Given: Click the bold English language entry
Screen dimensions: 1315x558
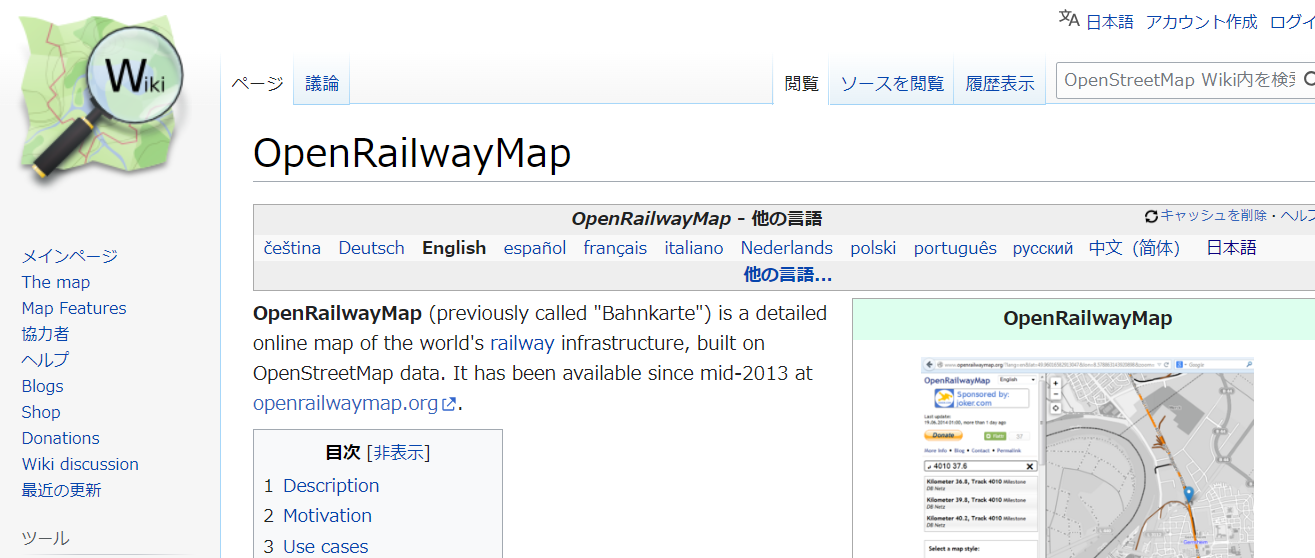Looking at the screenshot, I should [x=454, y=248].
